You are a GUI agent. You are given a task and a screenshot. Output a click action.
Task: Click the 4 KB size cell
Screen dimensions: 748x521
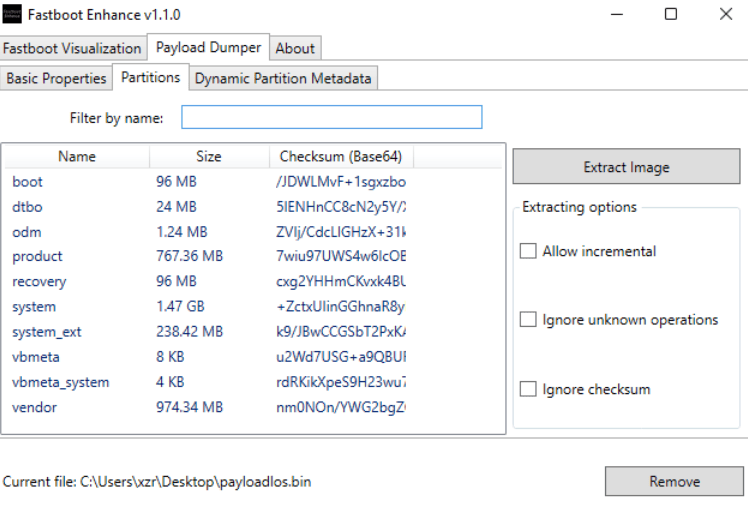pos(170,382)
